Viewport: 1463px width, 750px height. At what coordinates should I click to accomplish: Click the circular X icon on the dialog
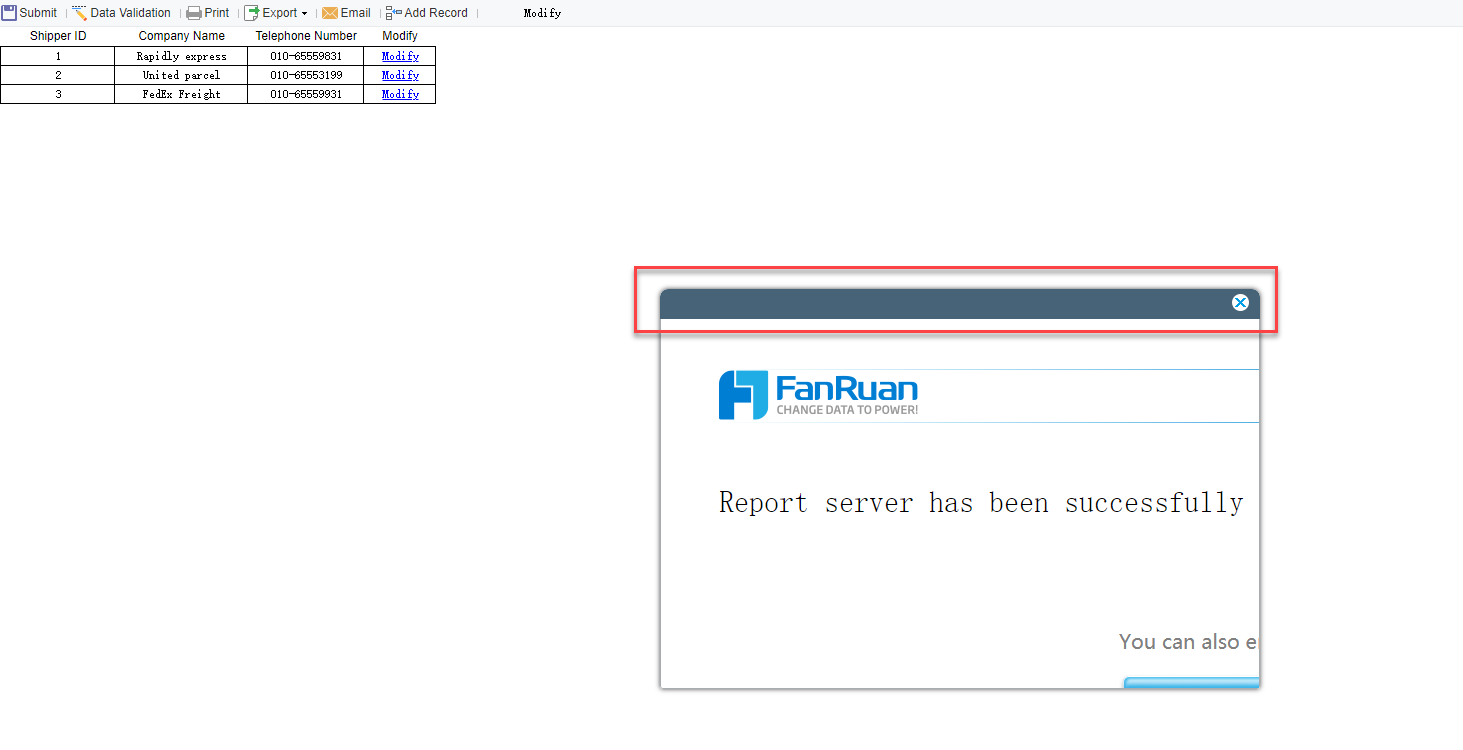(1240, 302)
